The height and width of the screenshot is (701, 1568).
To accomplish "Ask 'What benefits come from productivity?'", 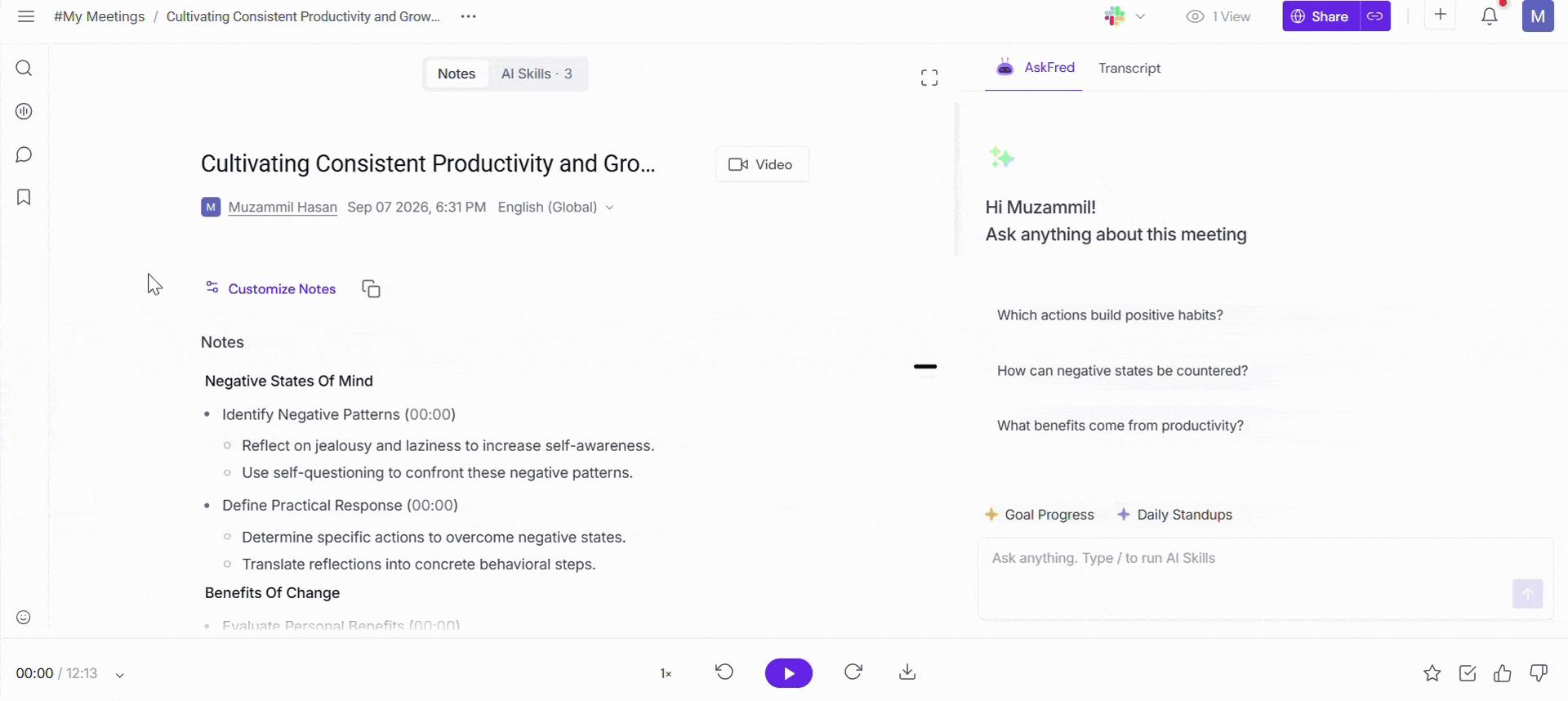I will pos(1120,426).
